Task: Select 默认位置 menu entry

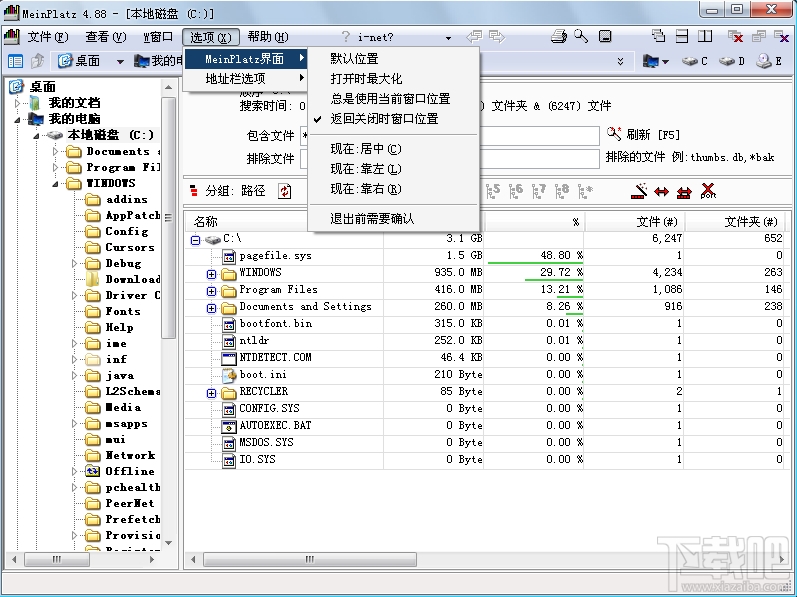Action: pyautogui.click(x=393, y=59)
